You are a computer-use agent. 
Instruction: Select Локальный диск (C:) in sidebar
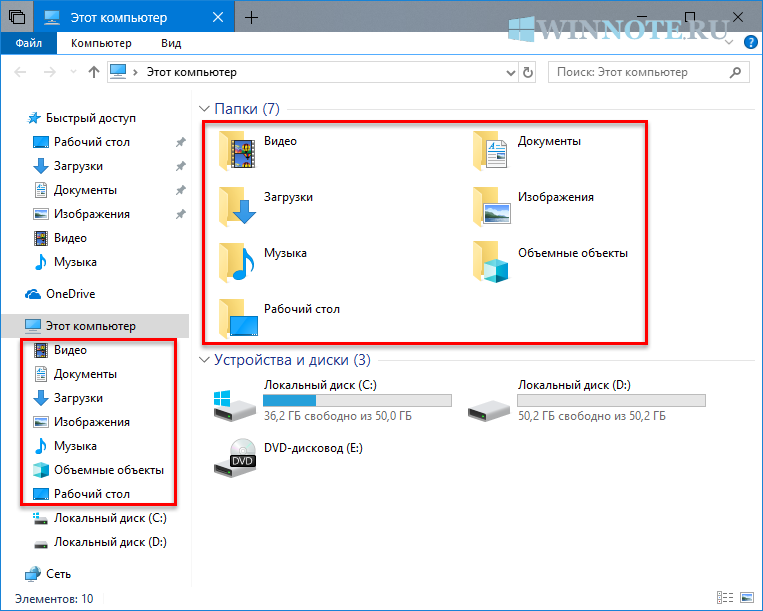[100, 518]
